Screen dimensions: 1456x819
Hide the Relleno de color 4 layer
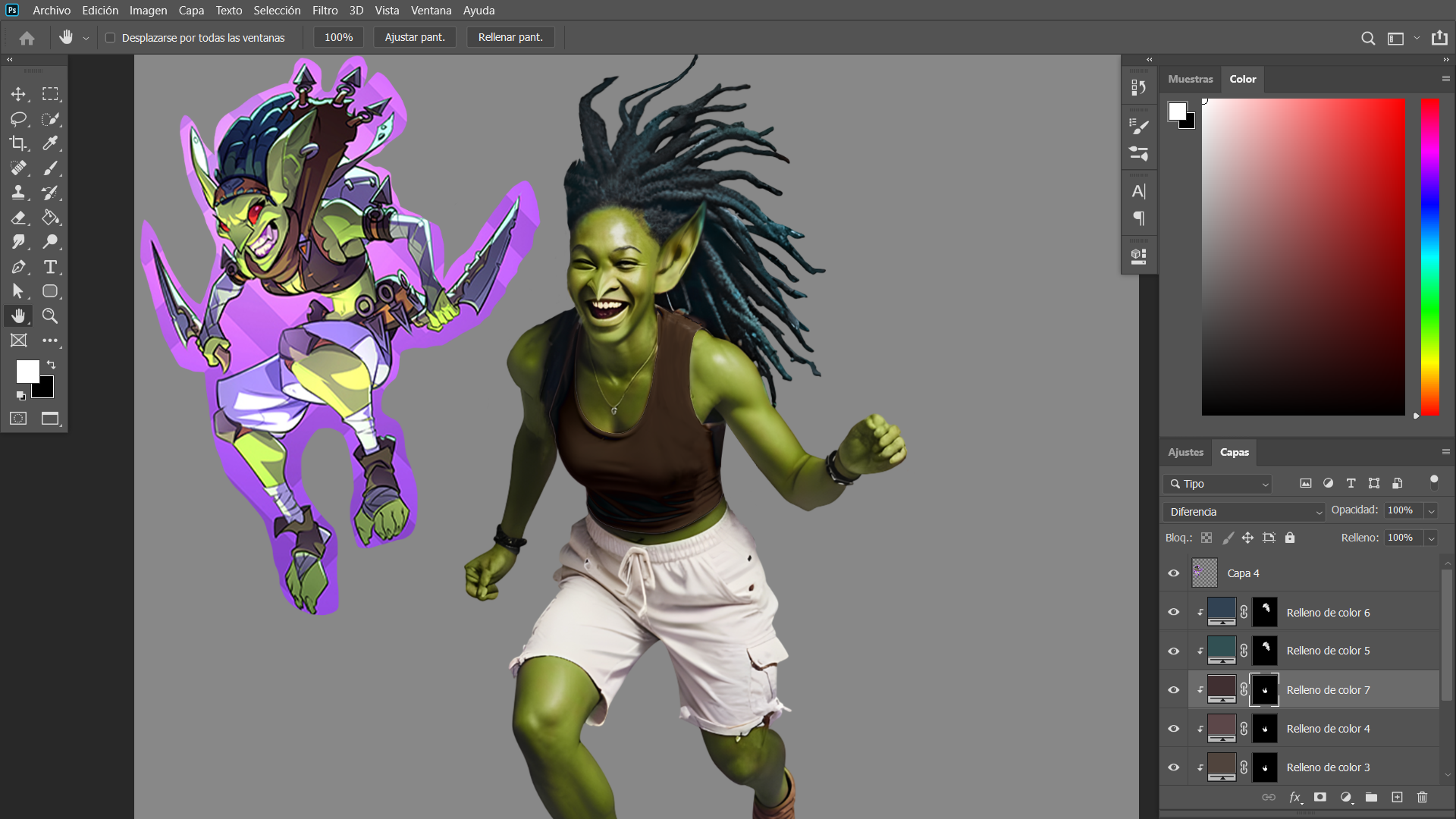coord(1173,729)
